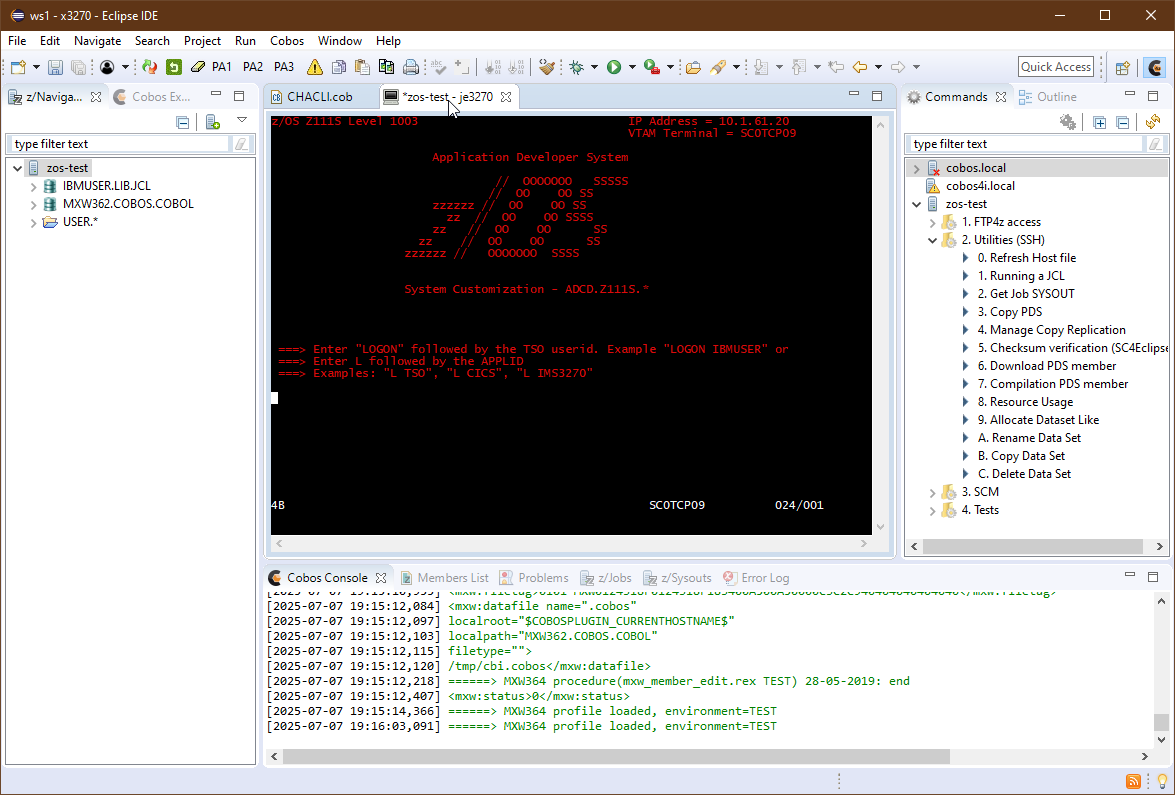The image size is (1175, 795).
Task: Toggle the Cobos perspective button
Action: 1156,67
